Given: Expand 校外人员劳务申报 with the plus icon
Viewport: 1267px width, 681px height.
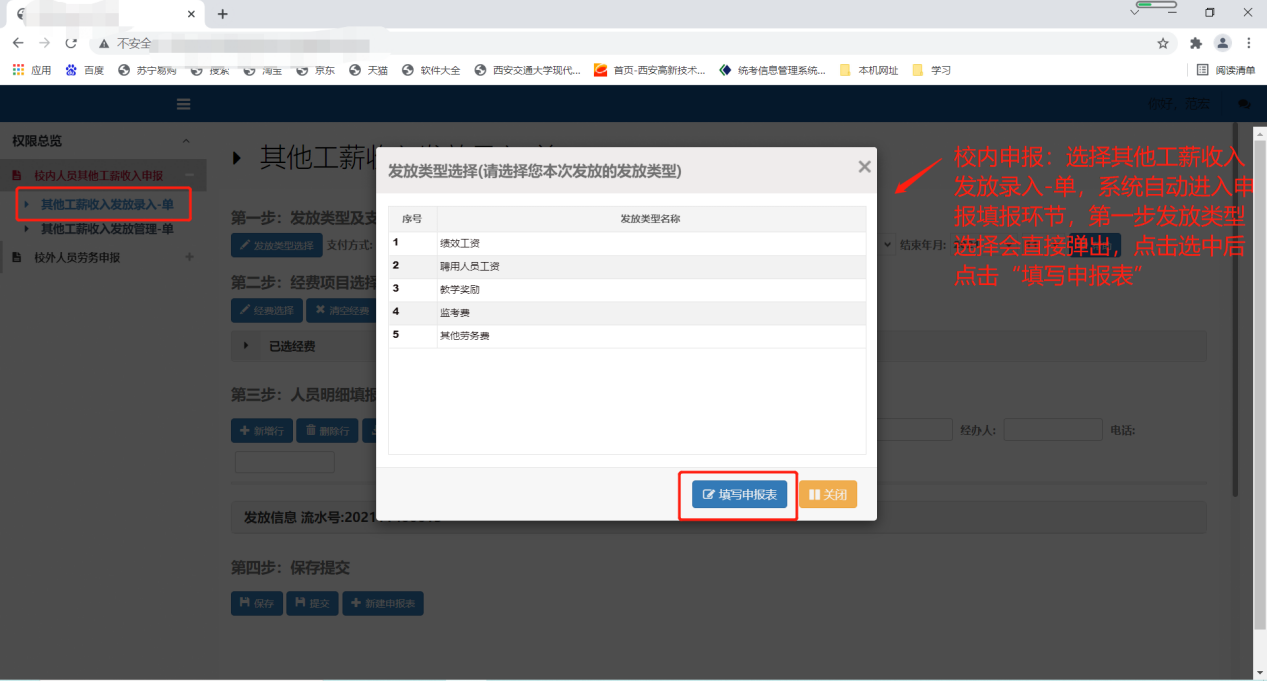Looking at the screenshot, I should click(x=190, y=257).
